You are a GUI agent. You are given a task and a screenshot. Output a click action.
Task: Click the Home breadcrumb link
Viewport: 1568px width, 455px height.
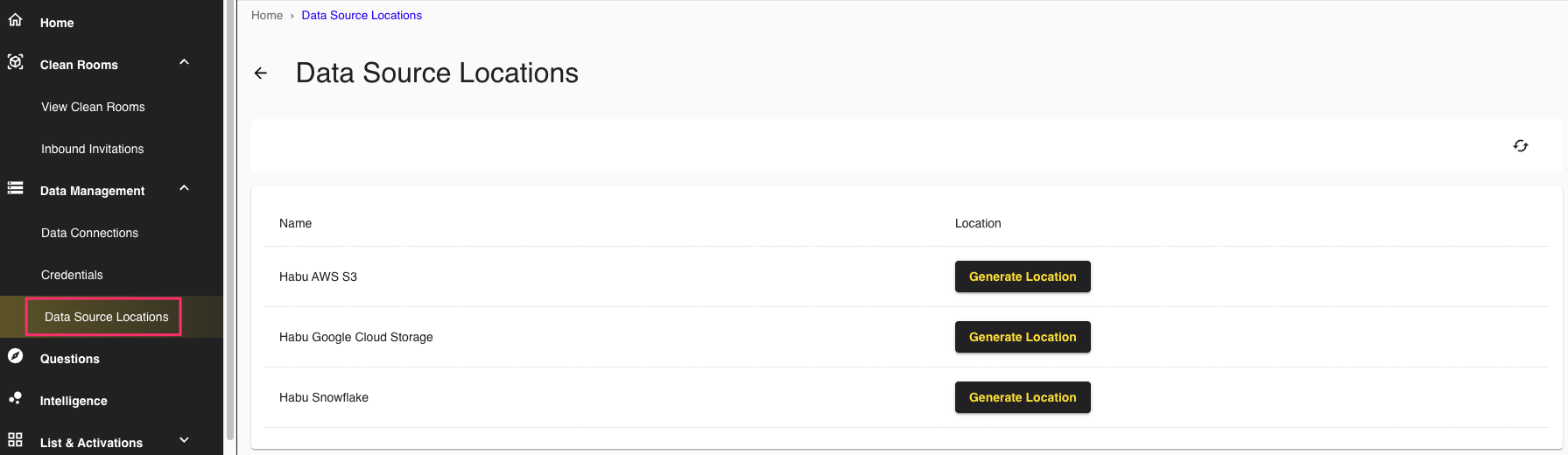click(267, 15)
